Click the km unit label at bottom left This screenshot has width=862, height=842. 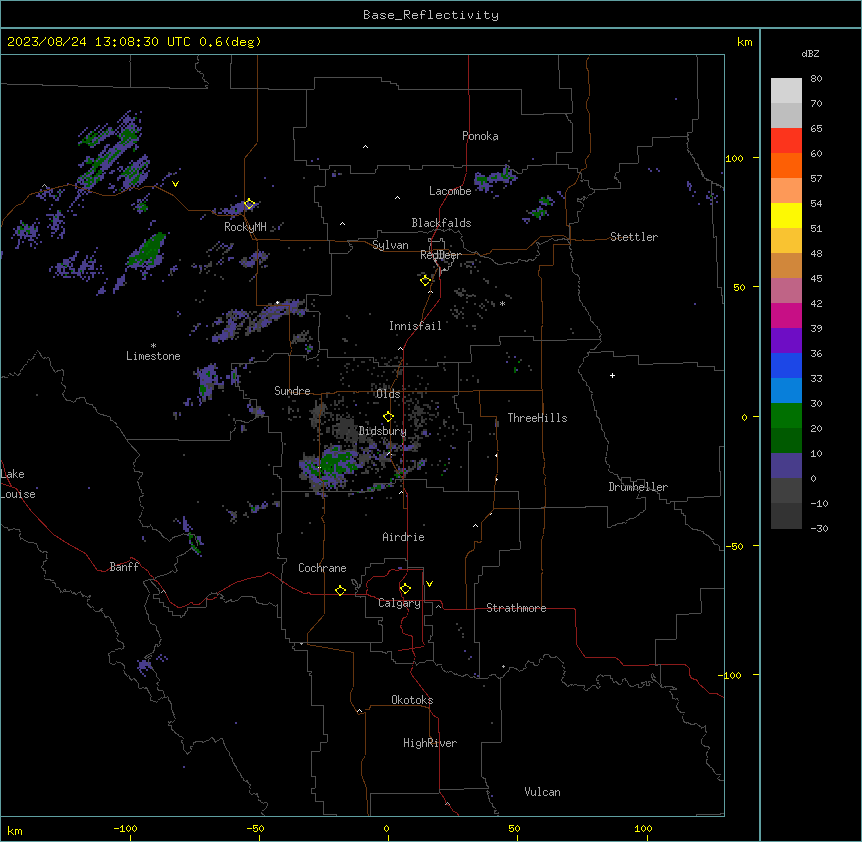click(15, 830)
